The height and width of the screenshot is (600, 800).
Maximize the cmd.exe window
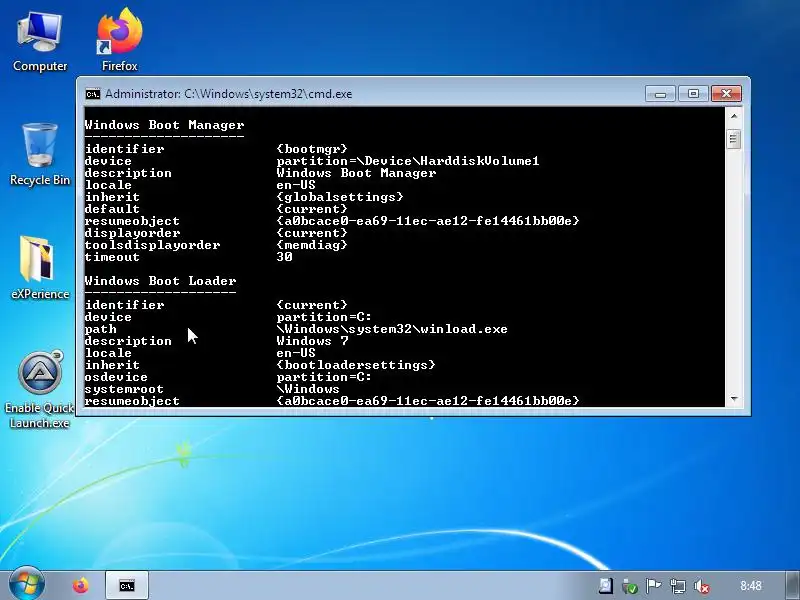tap(693, 94)
